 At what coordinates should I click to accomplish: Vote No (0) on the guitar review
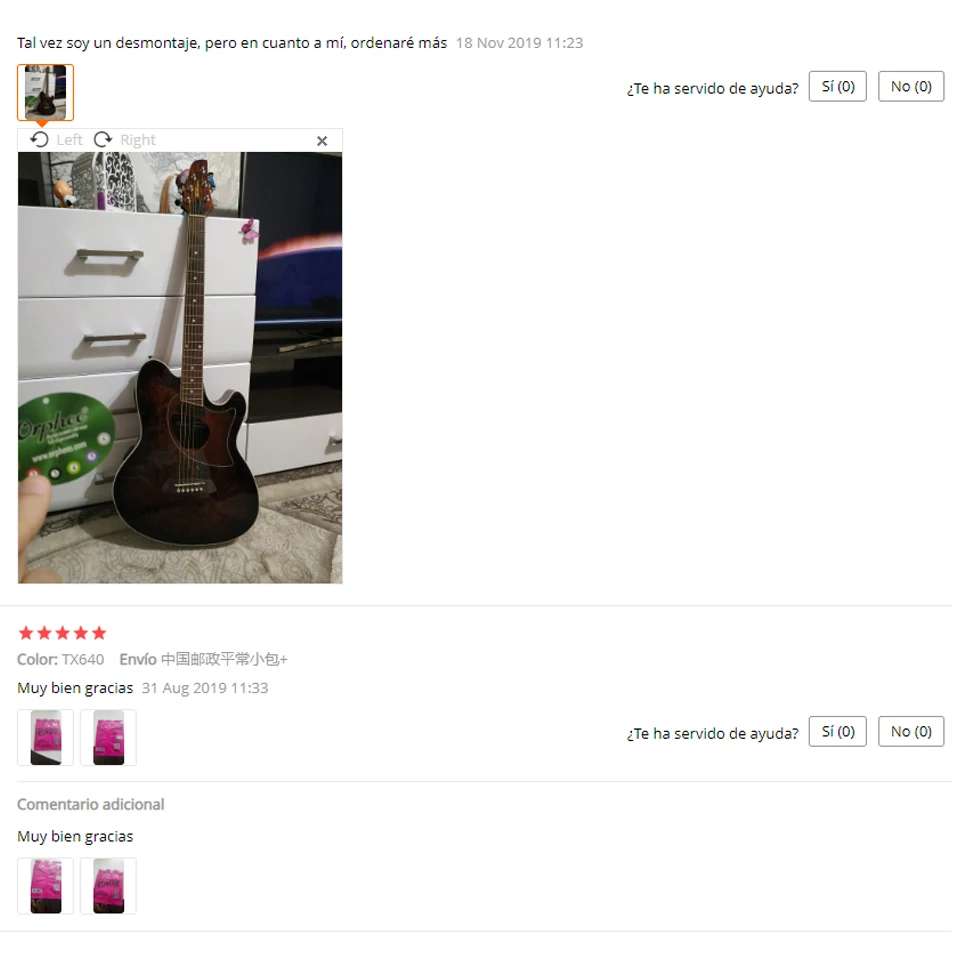[x=911, y=86]
